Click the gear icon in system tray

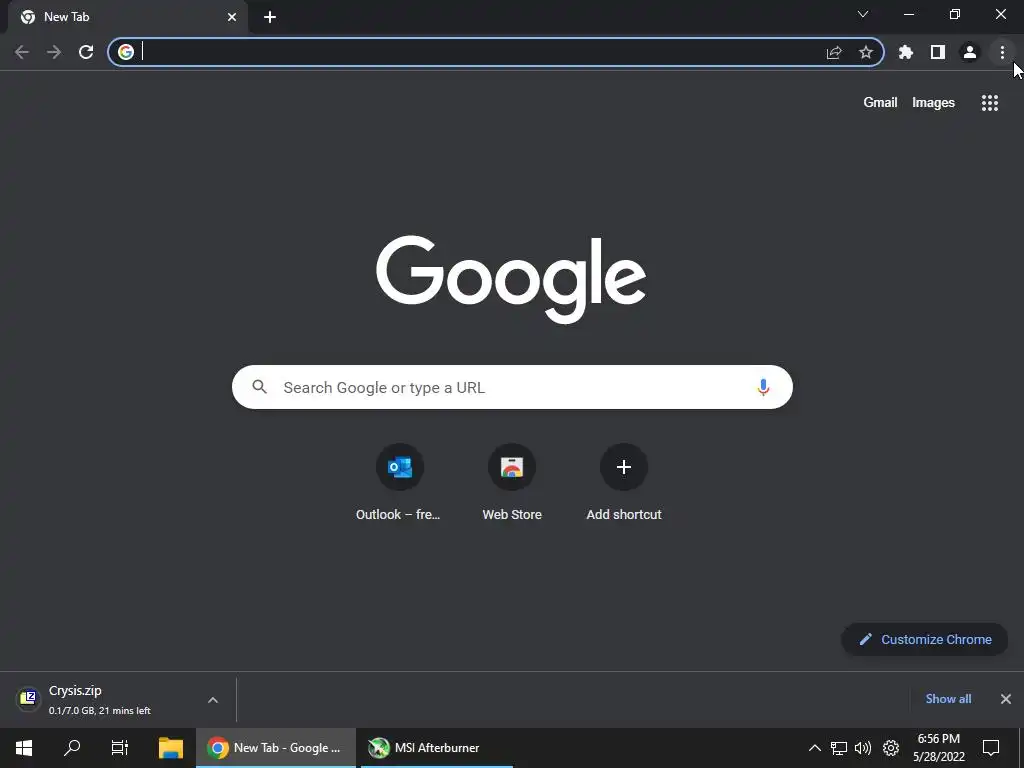click(891, 748)
